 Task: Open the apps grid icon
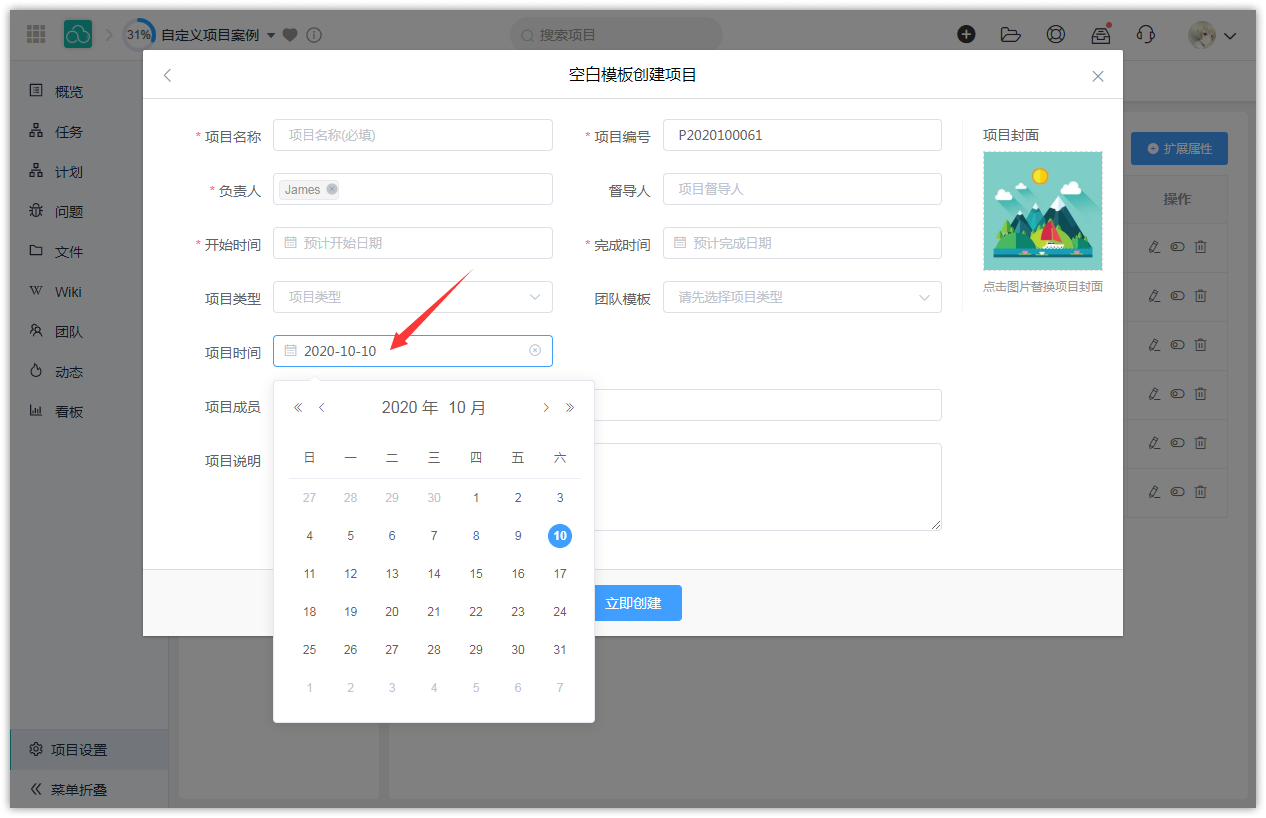pyautogui.click(x=36, y=34)
